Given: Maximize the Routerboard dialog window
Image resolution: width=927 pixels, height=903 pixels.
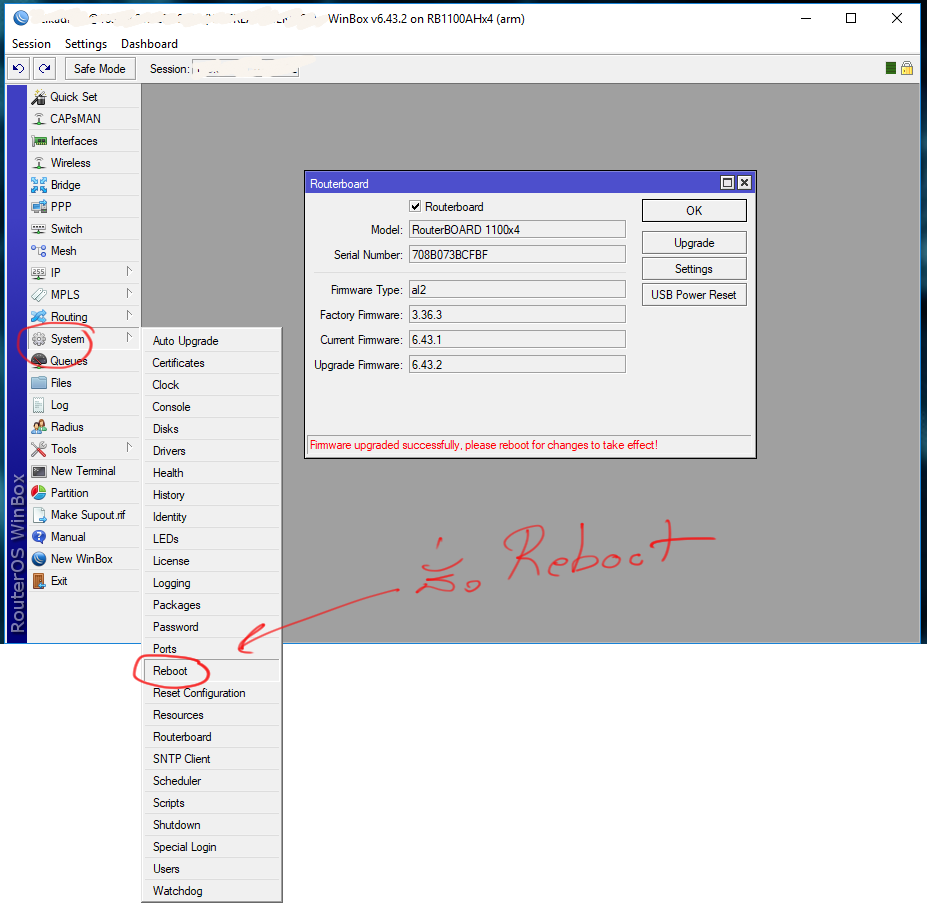Looking at the screenshot, I should 728,183.
